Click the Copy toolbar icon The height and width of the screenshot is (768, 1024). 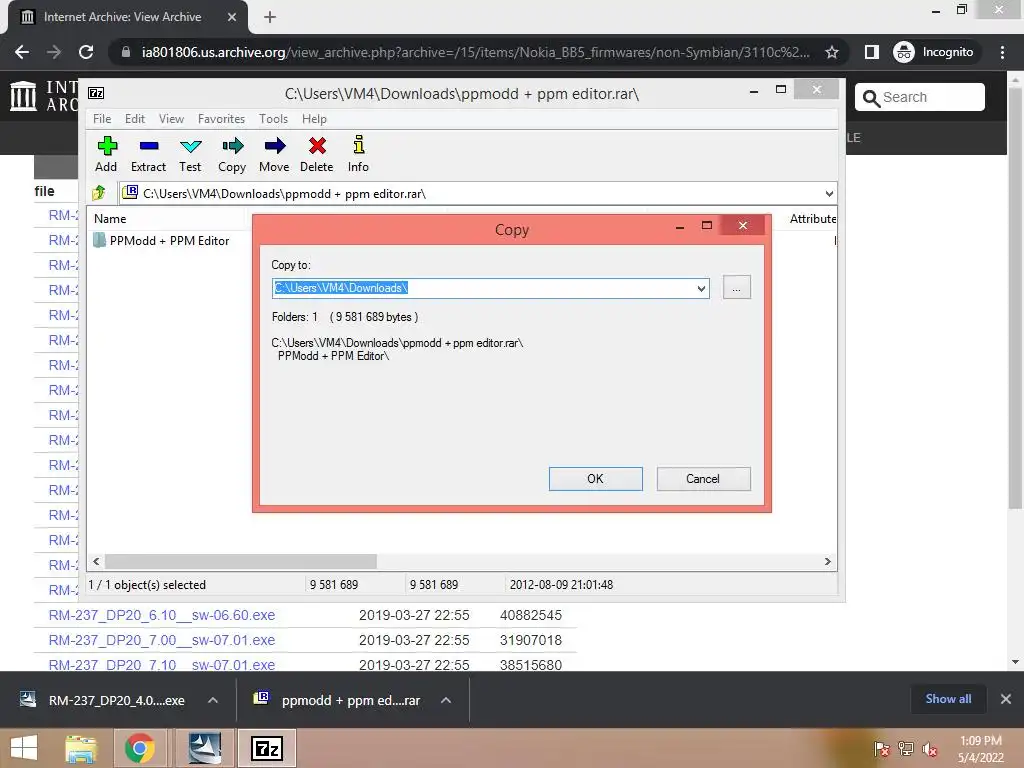tap(232, 154)
